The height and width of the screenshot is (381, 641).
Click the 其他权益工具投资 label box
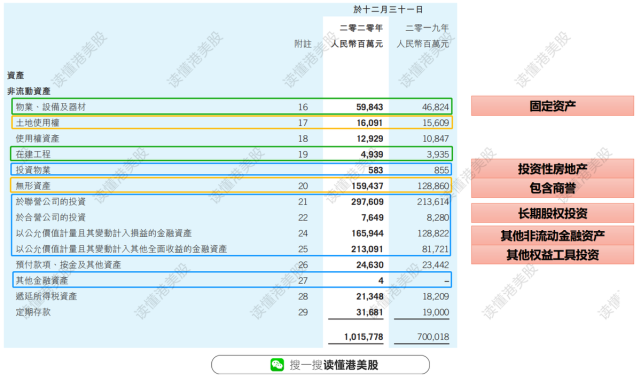[552, 255]
